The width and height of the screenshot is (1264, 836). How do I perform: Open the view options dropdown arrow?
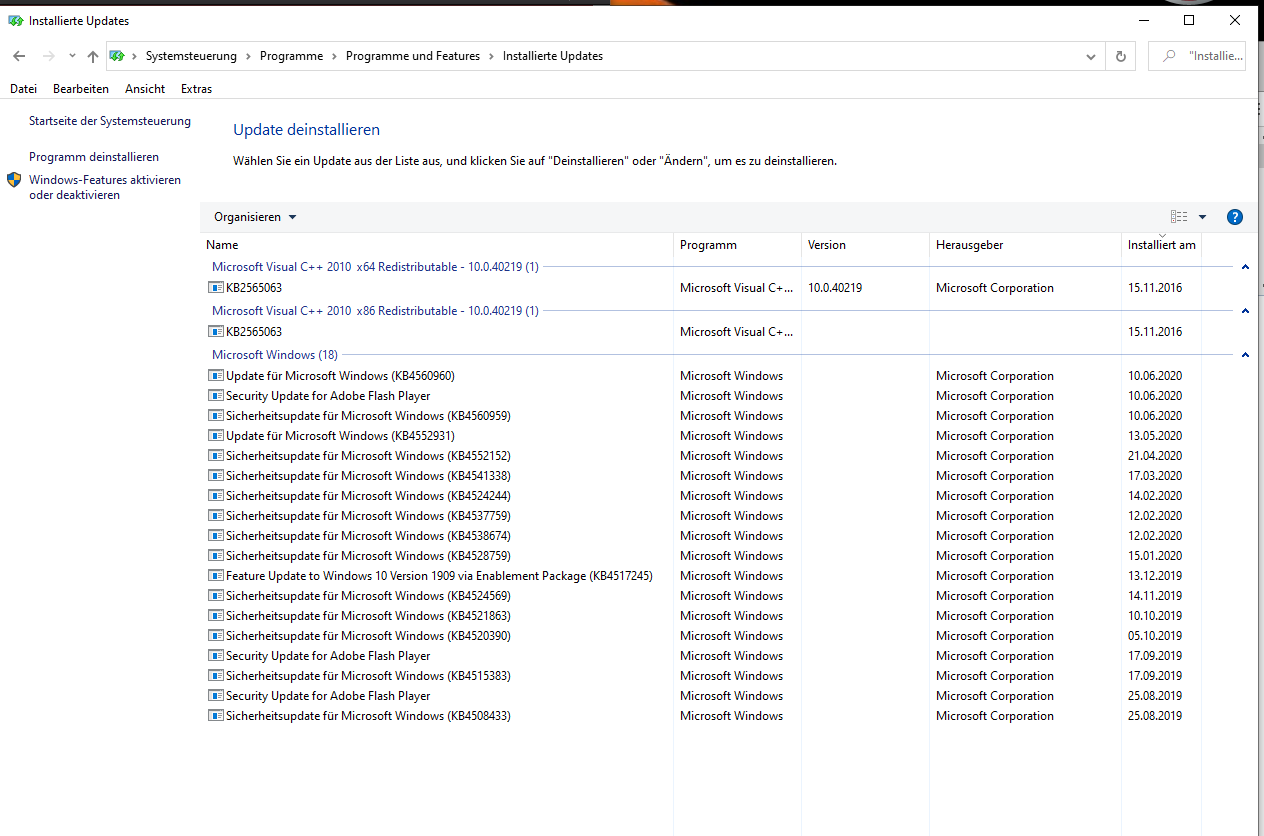pos(1202,217)
